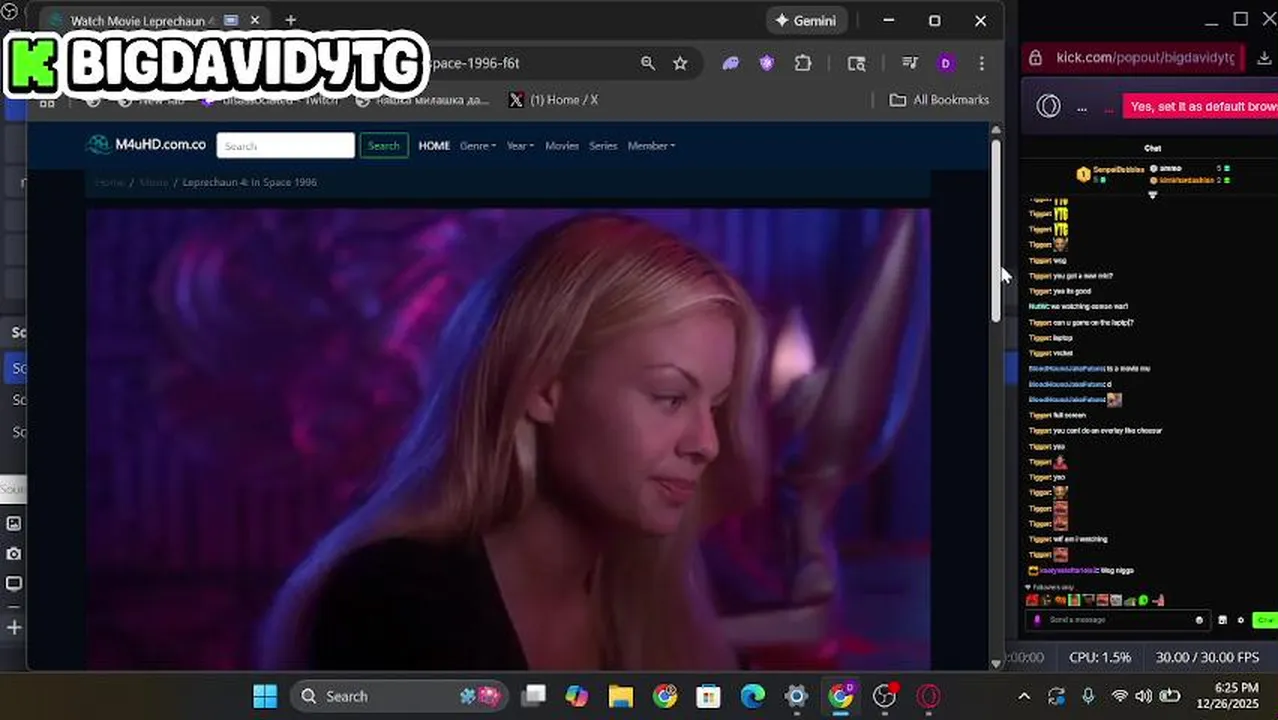1278x720 pixels.
Task: Open the purple shield extension icon
Action: [x=767, y=63]
